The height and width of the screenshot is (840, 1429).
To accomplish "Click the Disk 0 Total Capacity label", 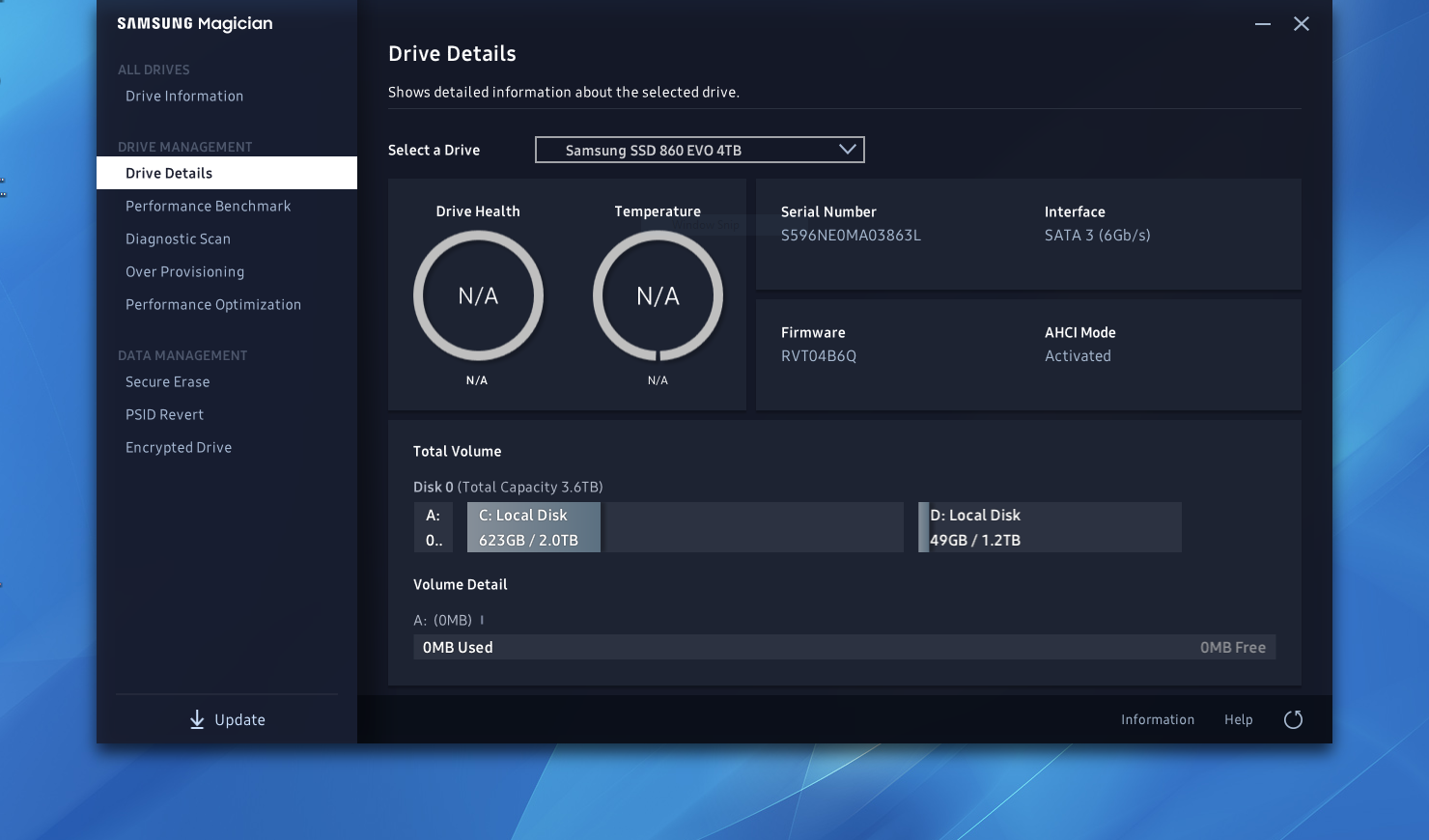I will tap(508, 487).
